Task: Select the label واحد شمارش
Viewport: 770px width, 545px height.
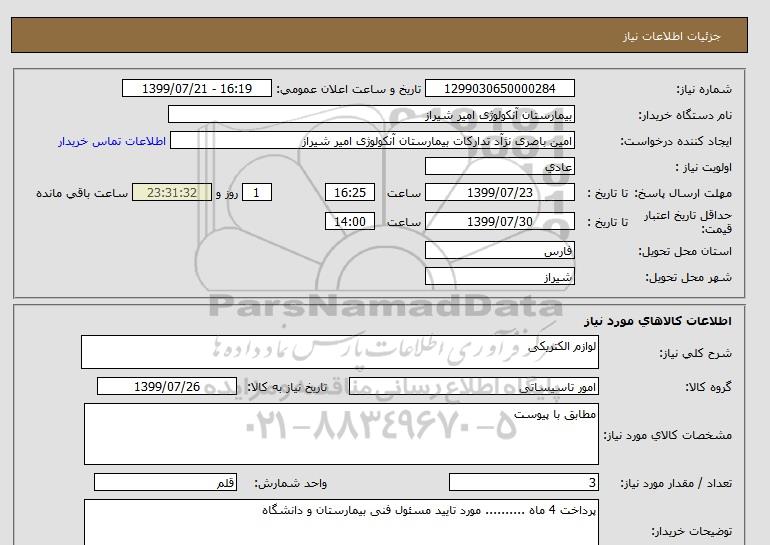Action: pyautogui.click(x=291, y=484)
